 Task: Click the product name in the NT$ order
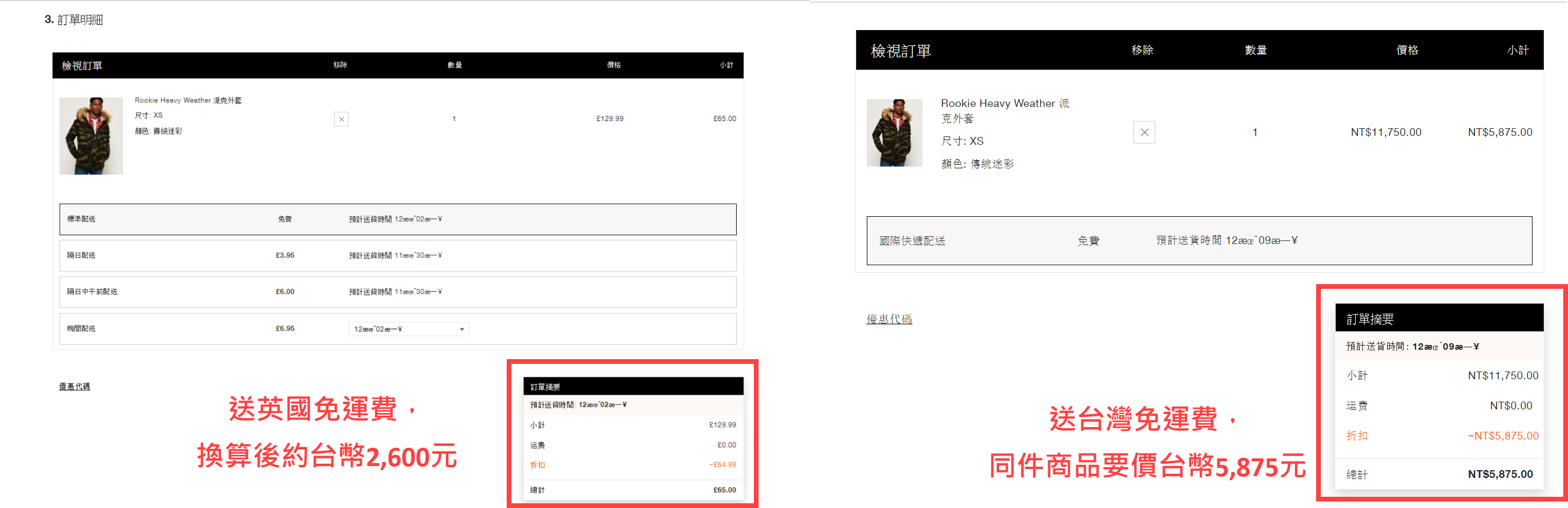tap(1005, 110)
